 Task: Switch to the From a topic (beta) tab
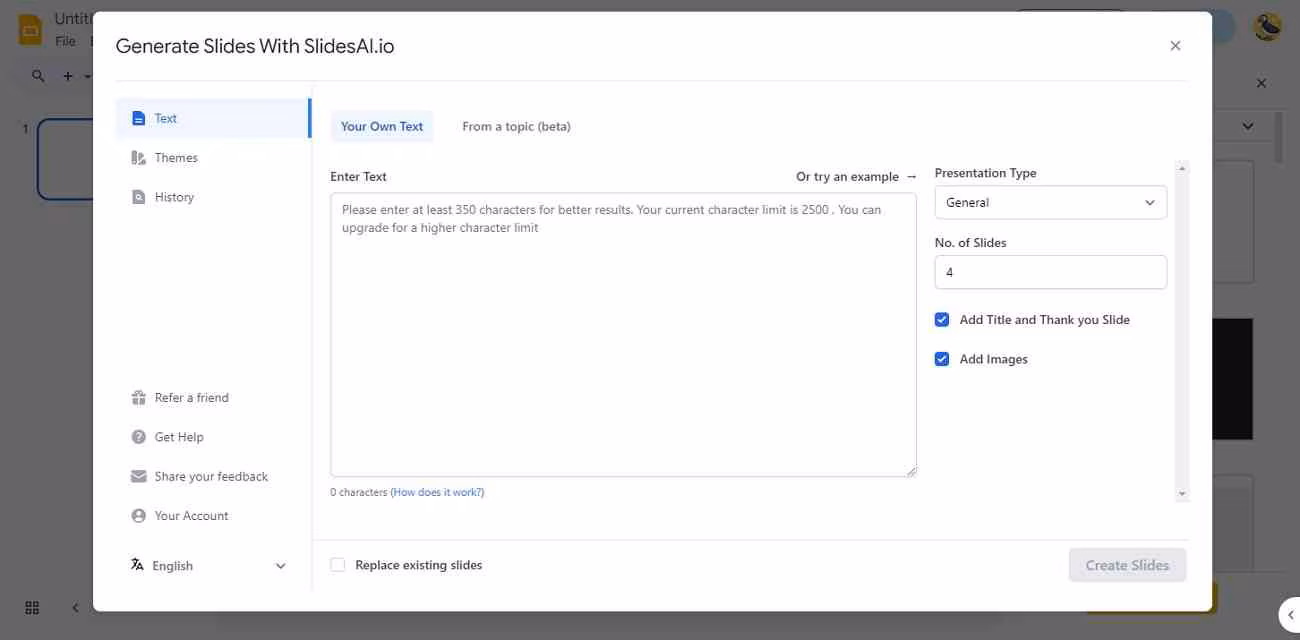516,126
